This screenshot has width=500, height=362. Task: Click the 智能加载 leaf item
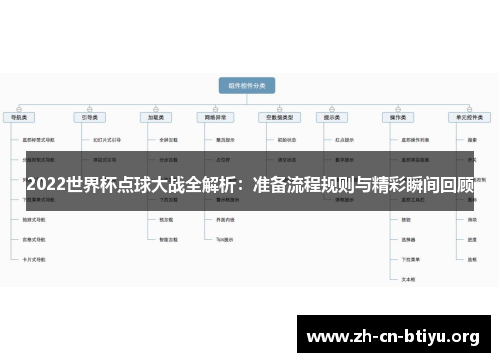click(169, 240)
